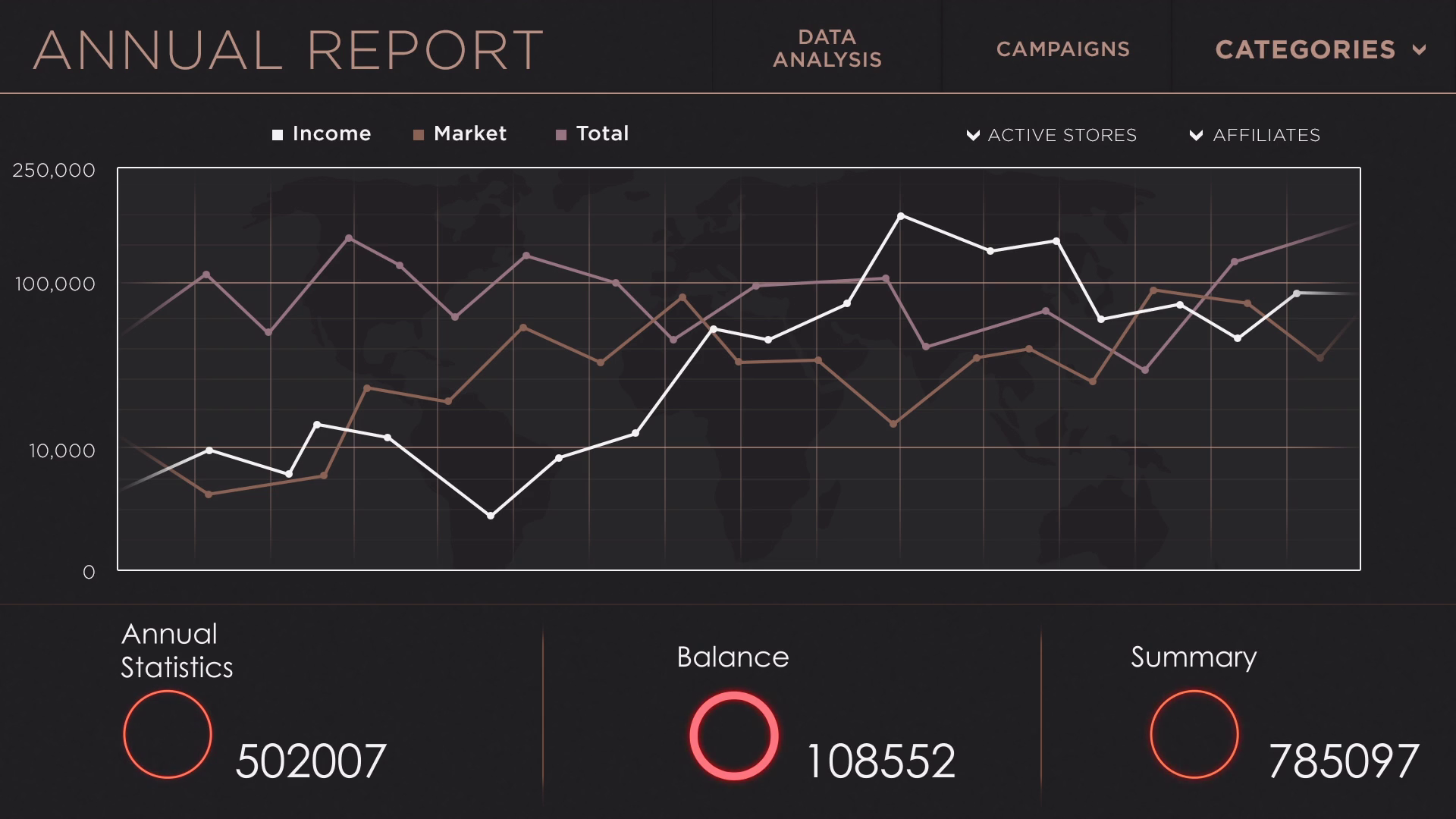Toggle the Total legend swatch
Image resolution: width=1456 pixels, height=819 pixels.
point(561,135)
